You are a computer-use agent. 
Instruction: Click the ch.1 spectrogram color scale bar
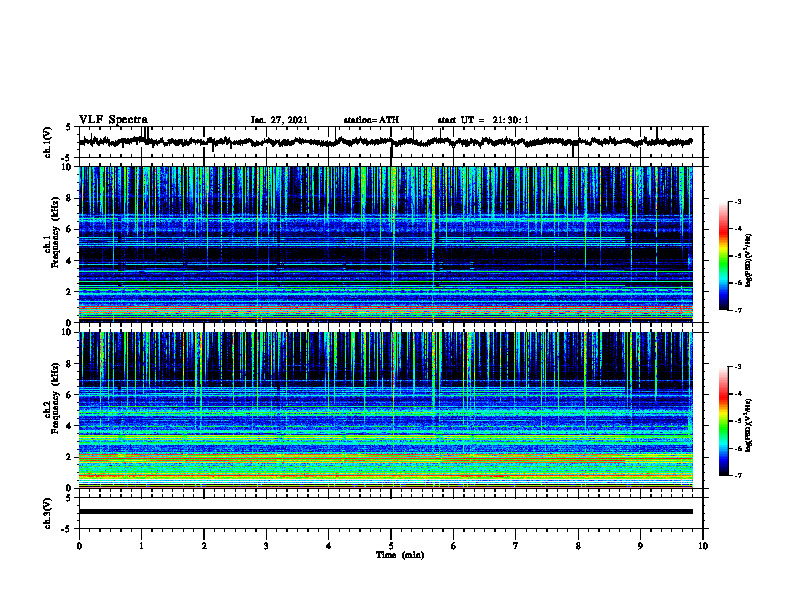click(x=724, y=256)
